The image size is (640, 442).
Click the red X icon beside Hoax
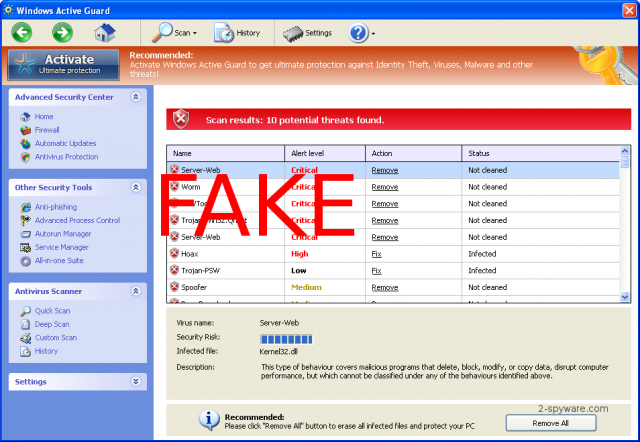[x=174, y=253]
